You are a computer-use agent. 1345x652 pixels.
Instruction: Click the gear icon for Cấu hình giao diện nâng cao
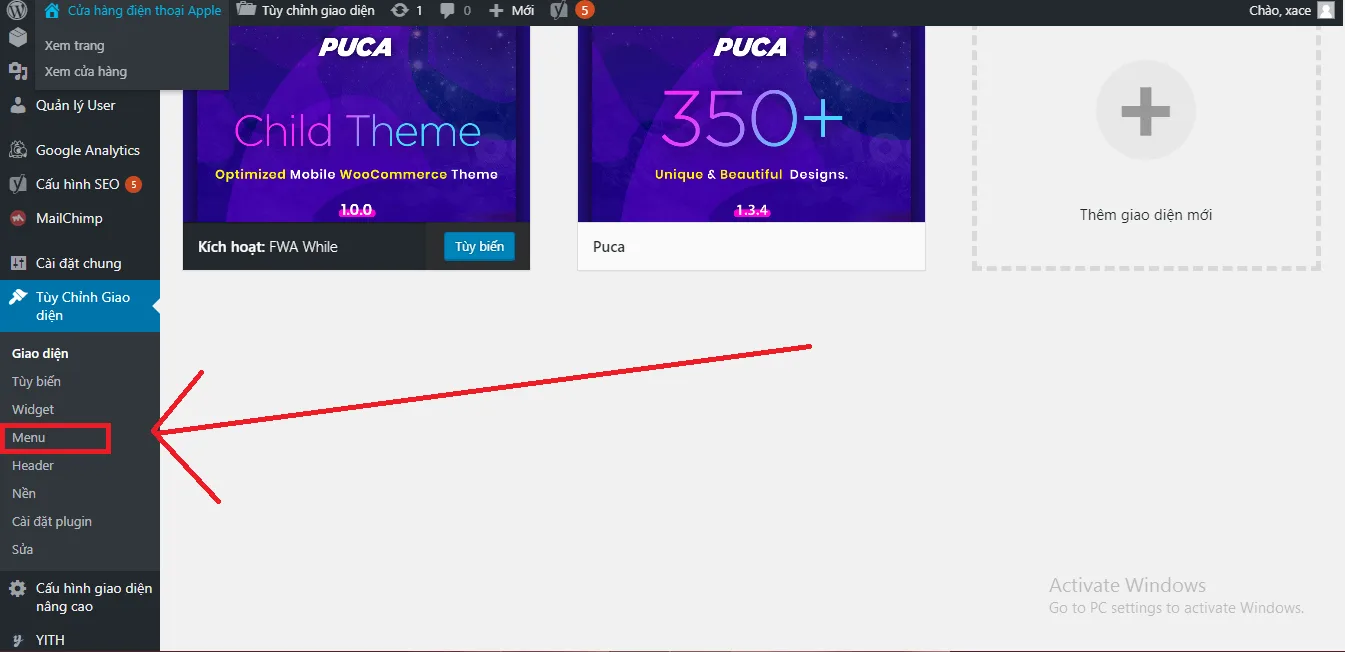(17, 589)
